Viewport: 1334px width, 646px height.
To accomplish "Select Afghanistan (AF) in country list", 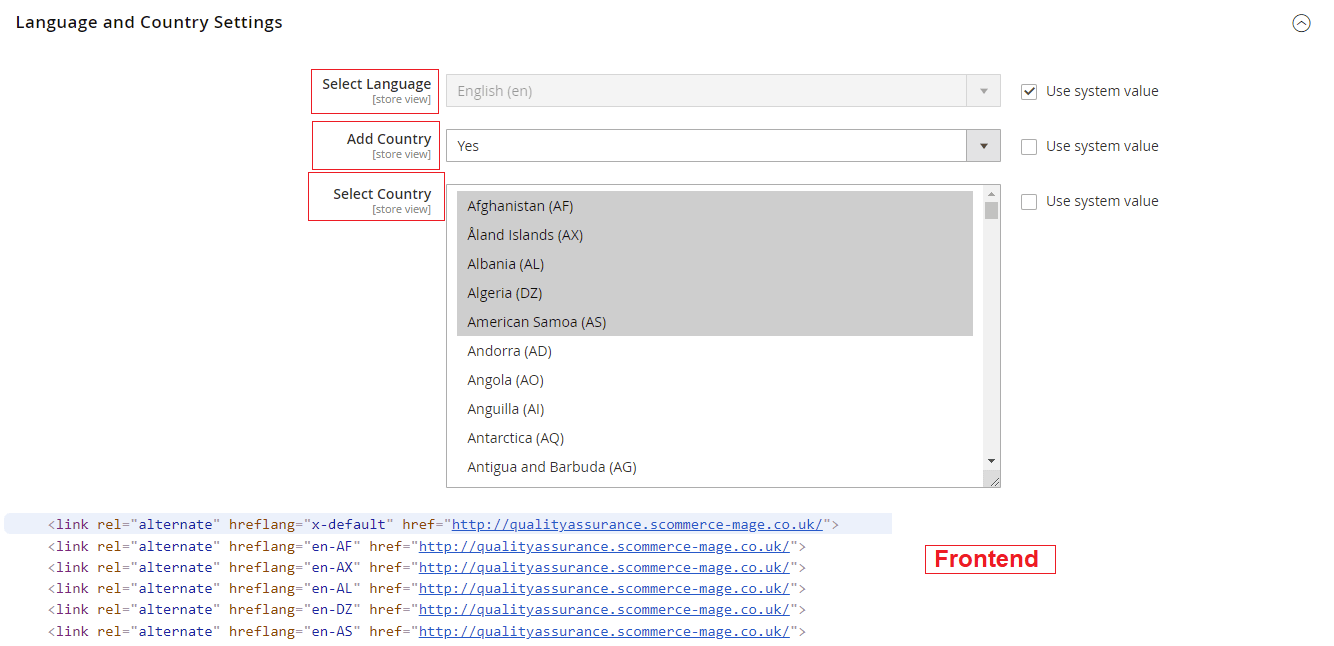I will click(520, 206).
